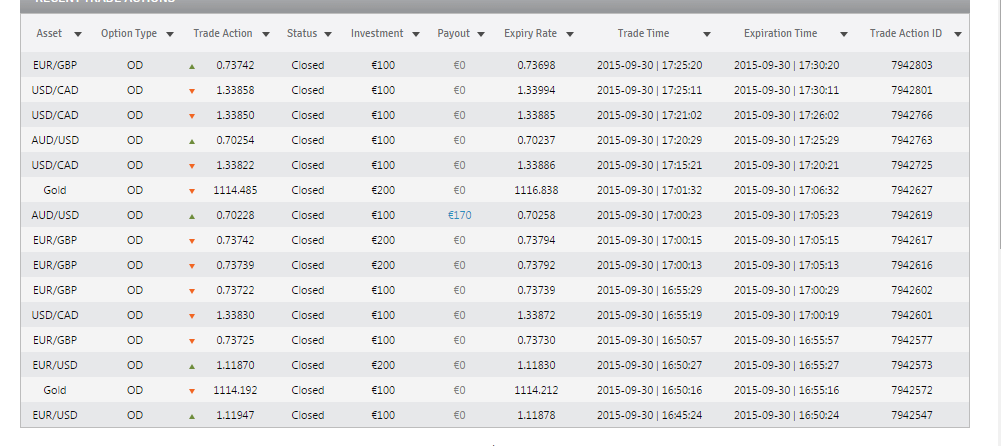Click trade action ID 7942803
This screenshot has width=1001, height=446.
tap(912, 65)
